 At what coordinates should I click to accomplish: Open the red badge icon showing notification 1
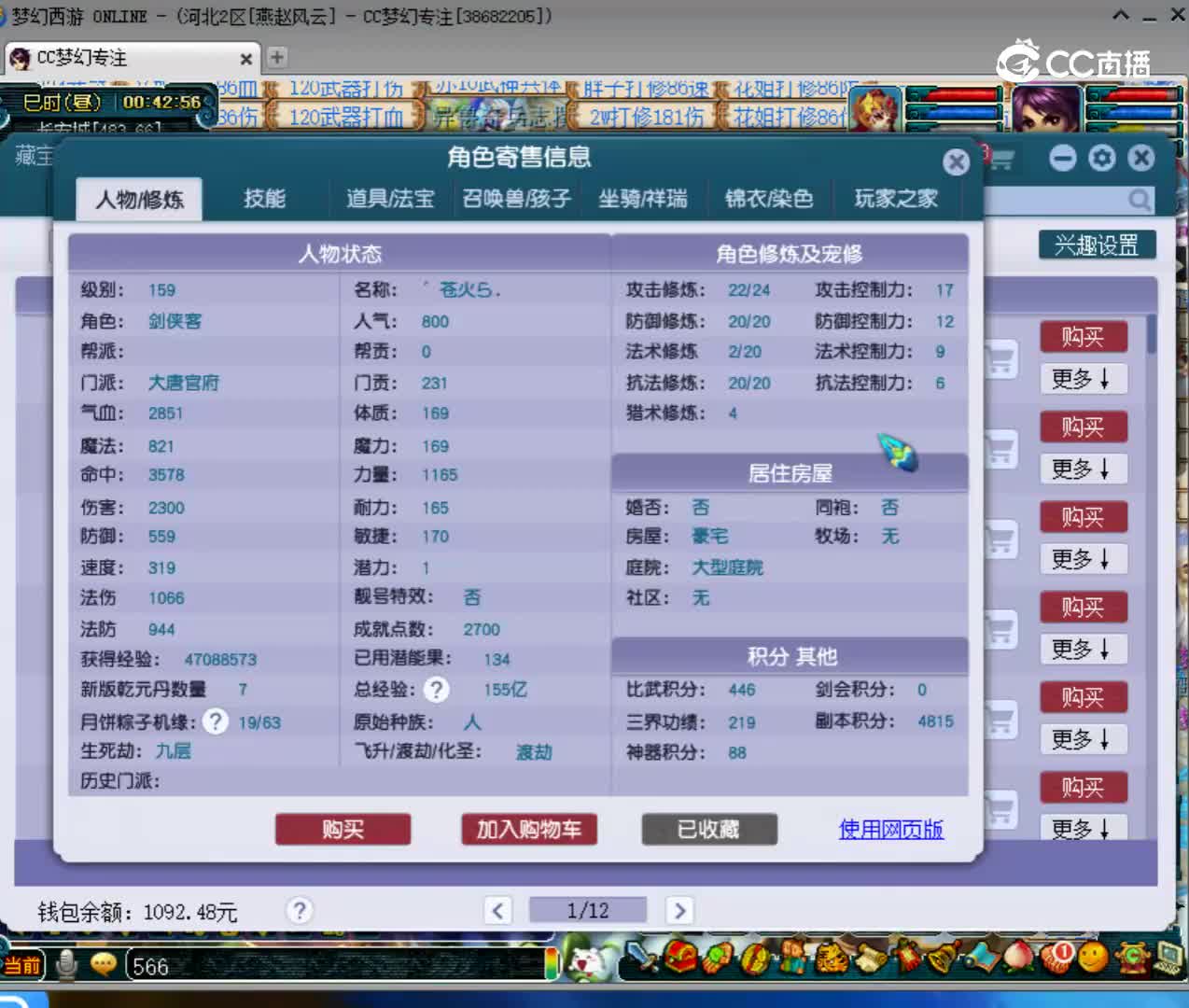[1056, 956]
